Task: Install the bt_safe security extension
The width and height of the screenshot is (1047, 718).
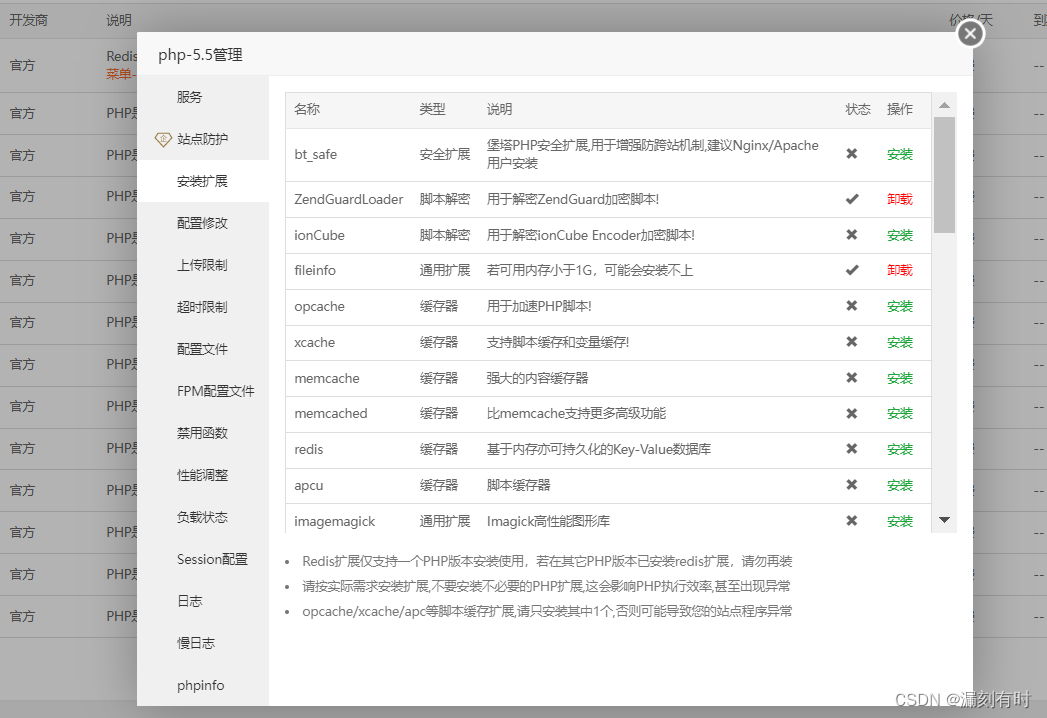Action: tap(898, 153)
